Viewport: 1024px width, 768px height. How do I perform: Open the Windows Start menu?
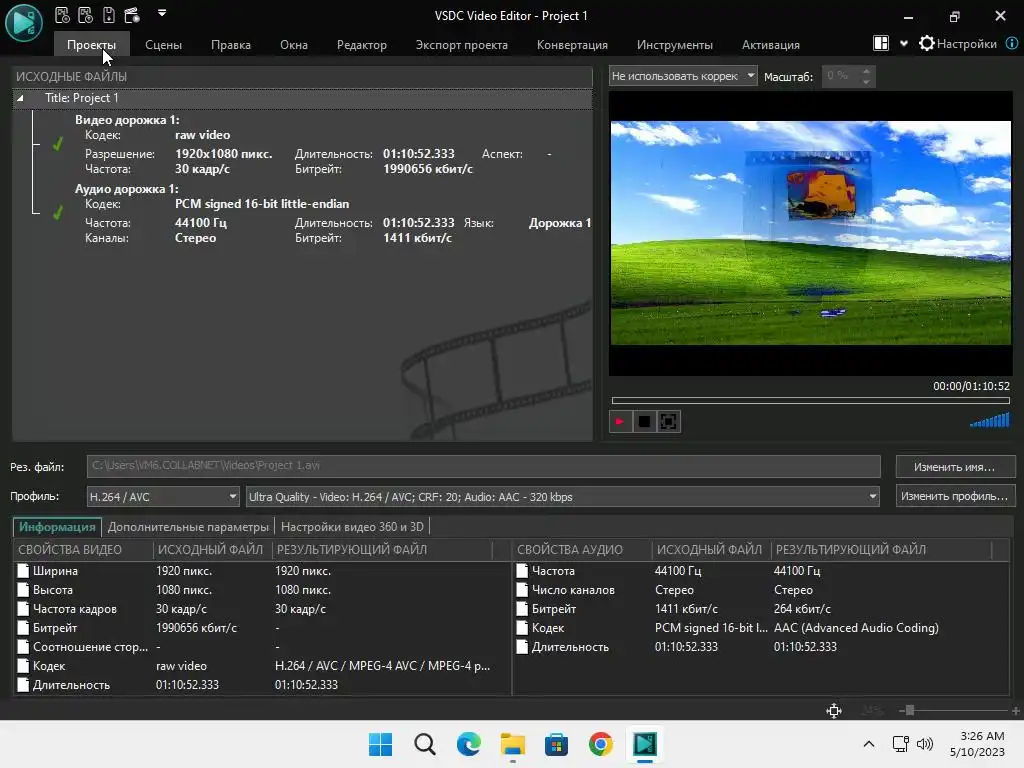[x=380, y=744]
